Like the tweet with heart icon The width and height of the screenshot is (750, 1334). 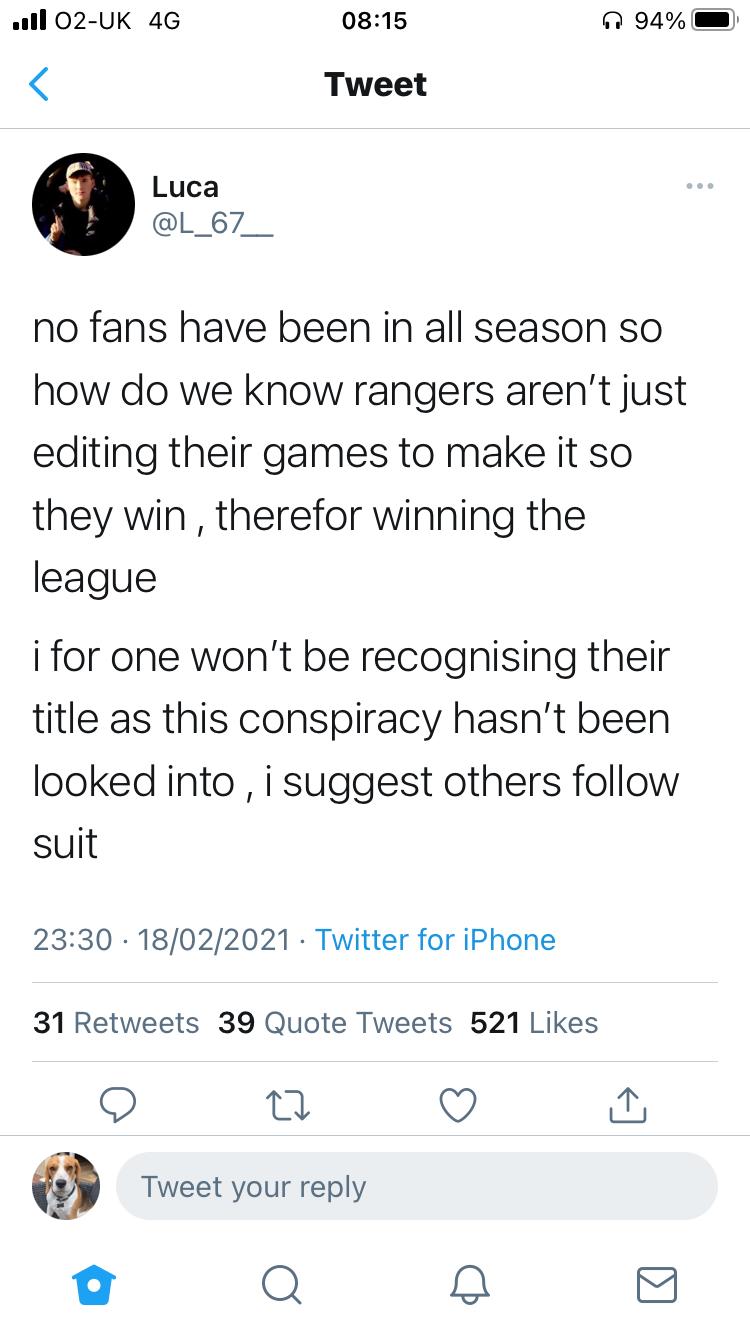point(458,1104)
